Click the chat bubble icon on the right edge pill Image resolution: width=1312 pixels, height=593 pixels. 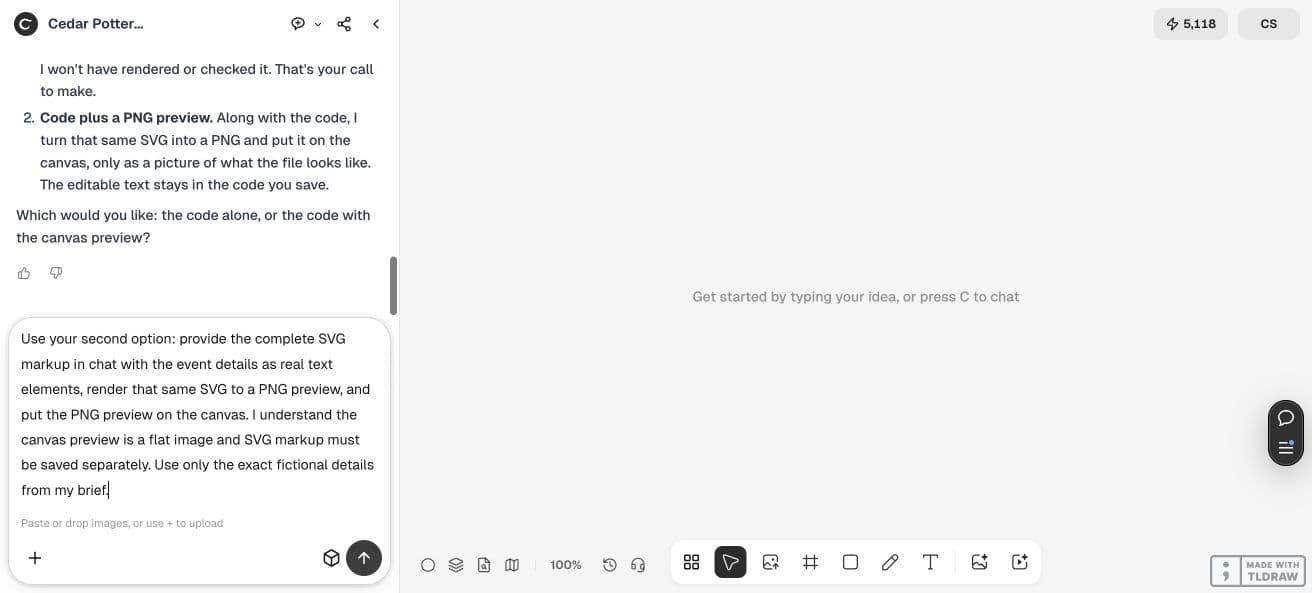(x=1286, y=418)
